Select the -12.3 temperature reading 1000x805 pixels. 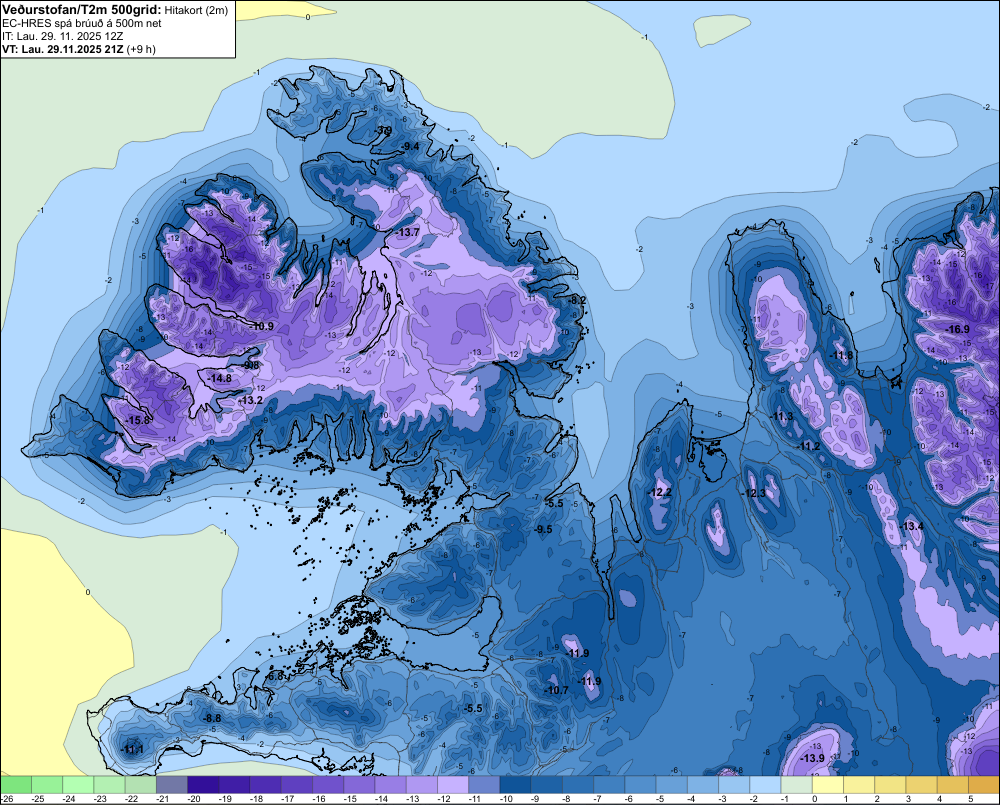click(x=754, y=493)
